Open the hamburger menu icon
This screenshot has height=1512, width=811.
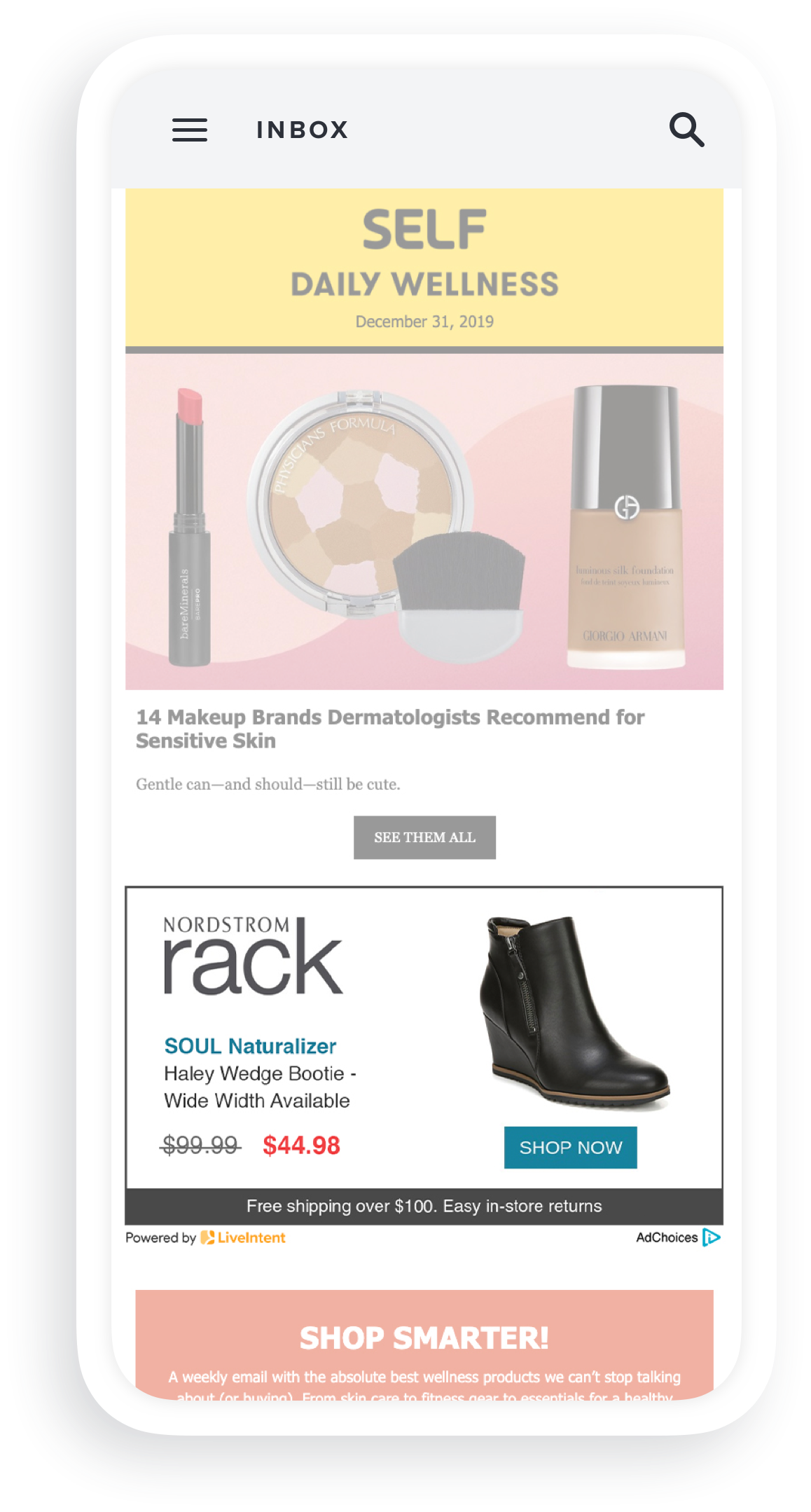[190, 130]
